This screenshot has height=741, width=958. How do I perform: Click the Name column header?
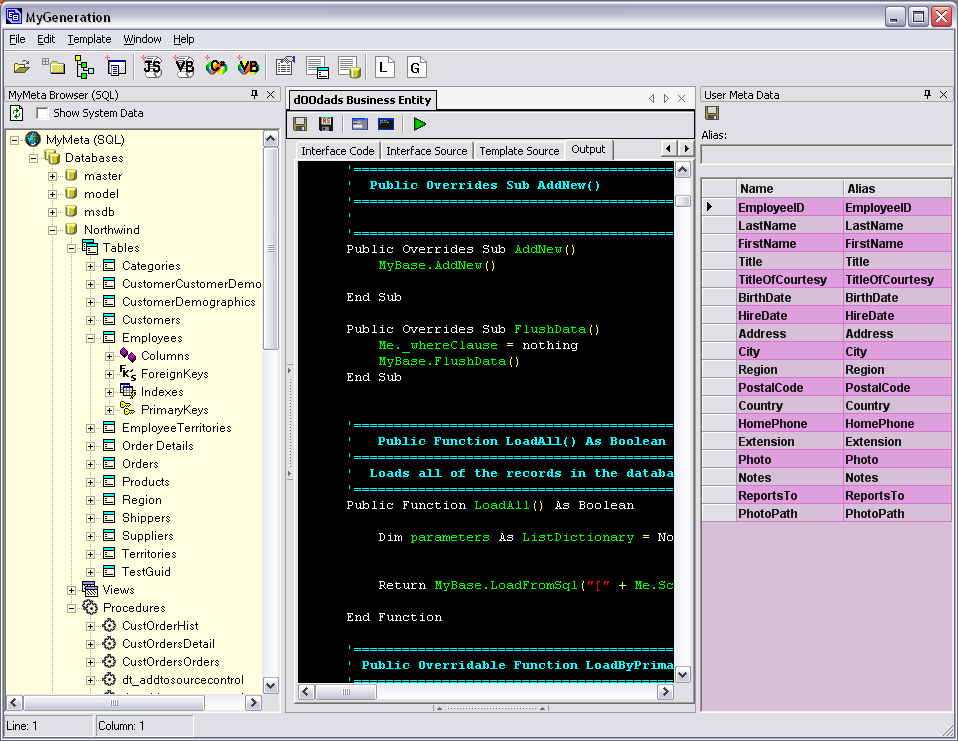pyautogui.click(x=789, y=189)
